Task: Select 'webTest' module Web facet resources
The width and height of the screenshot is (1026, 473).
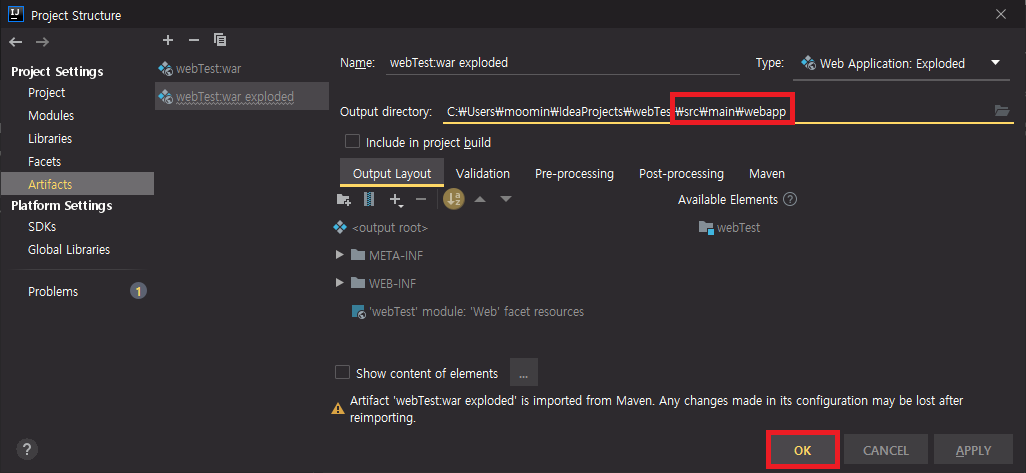Action: (x=468, y=311)
